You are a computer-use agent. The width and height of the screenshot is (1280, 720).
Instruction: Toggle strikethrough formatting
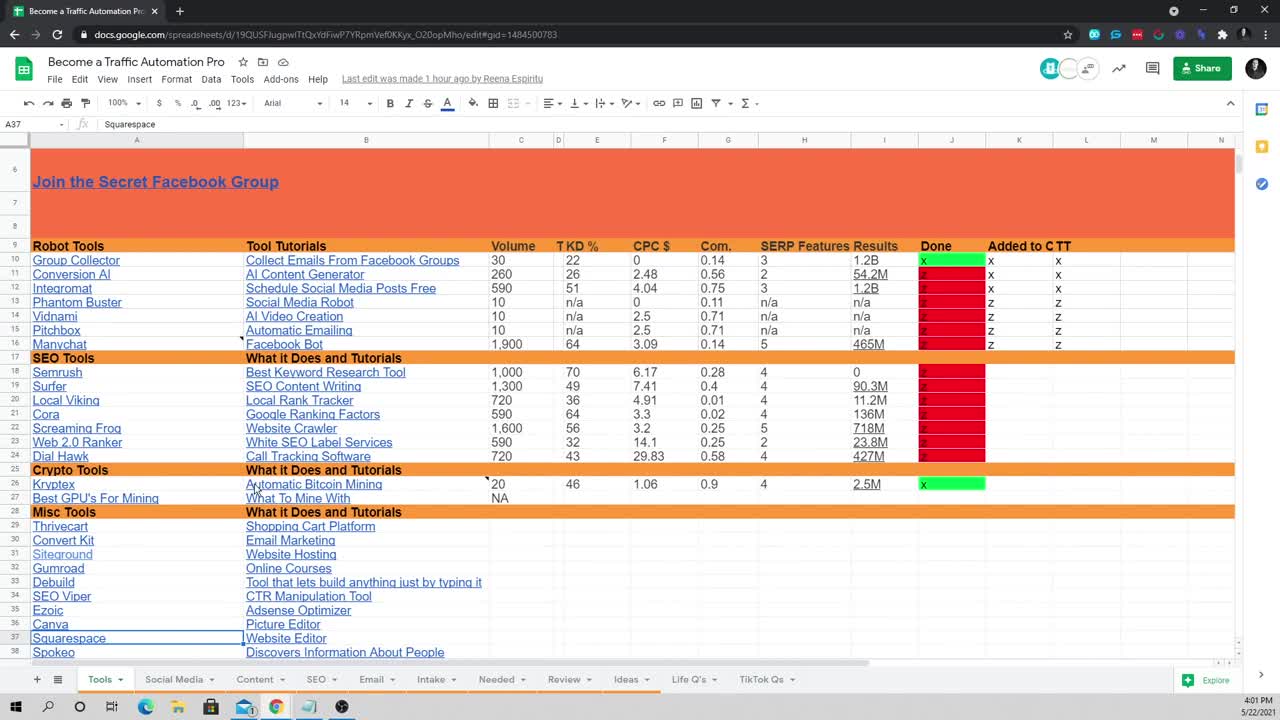[428, 103]
